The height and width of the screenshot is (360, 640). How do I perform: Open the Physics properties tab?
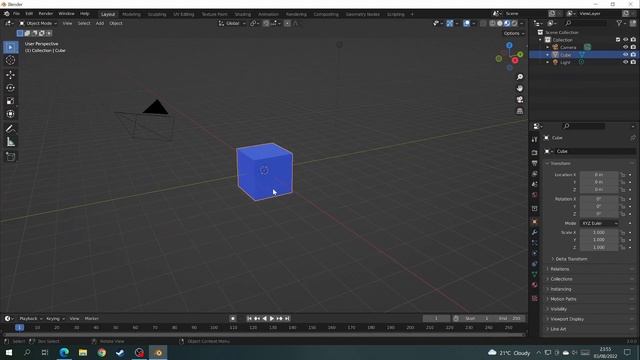click(535, 253)
